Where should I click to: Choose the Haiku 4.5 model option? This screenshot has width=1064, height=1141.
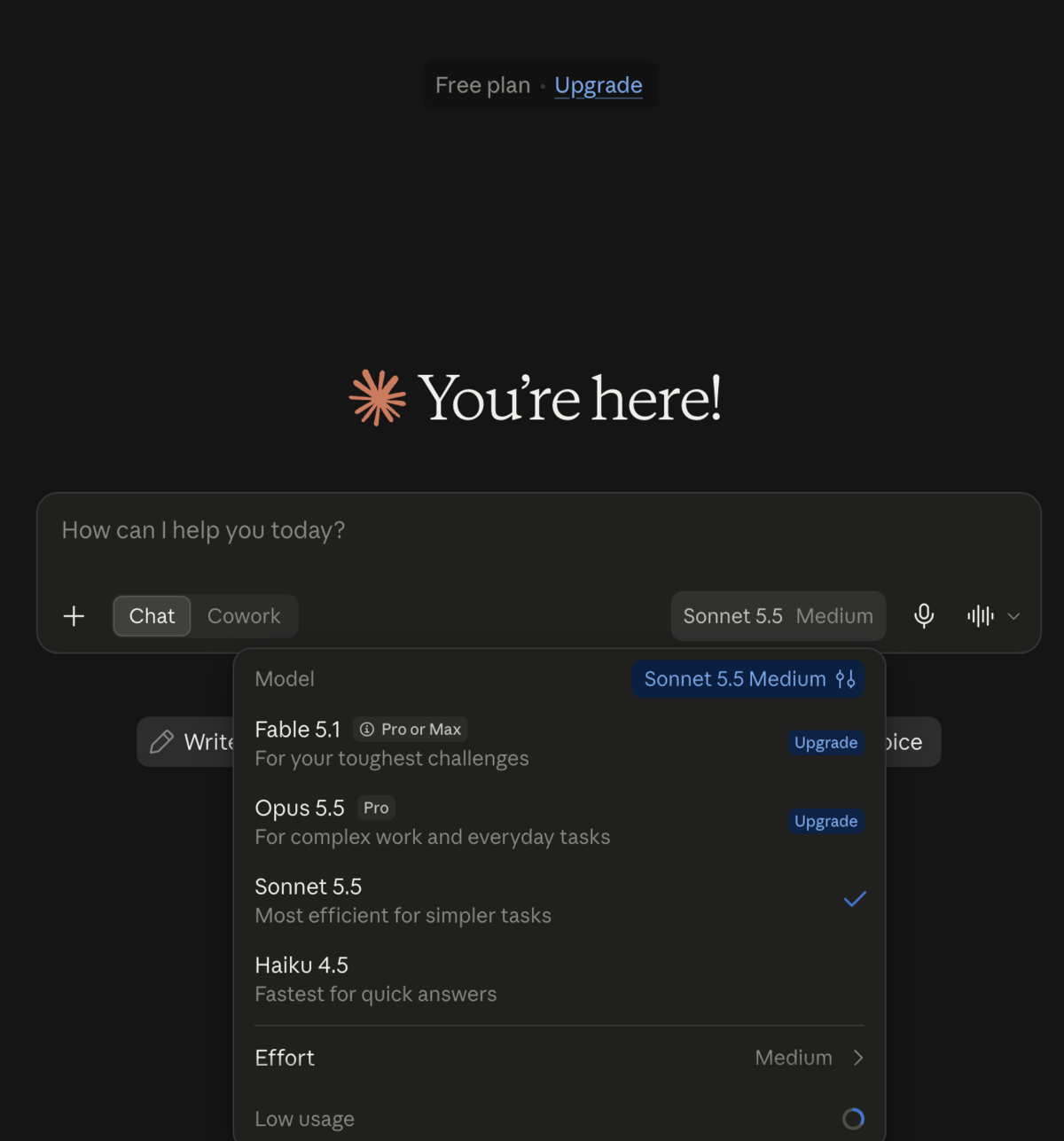[559, 979]
